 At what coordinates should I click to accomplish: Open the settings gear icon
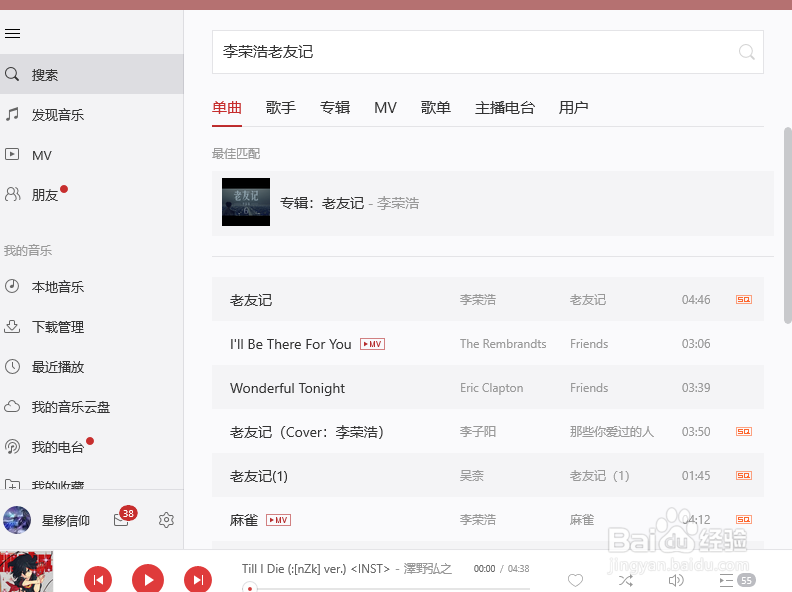click(166, 520)
